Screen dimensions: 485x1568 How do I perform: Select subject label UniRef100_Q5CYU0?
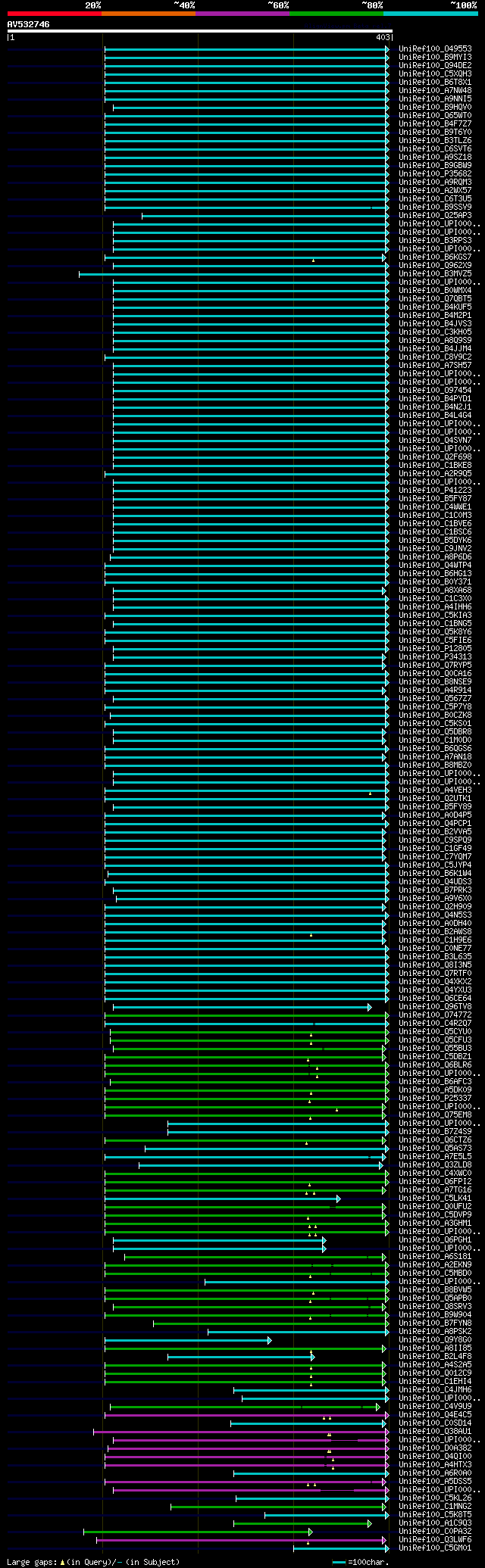pos(436,1031)
